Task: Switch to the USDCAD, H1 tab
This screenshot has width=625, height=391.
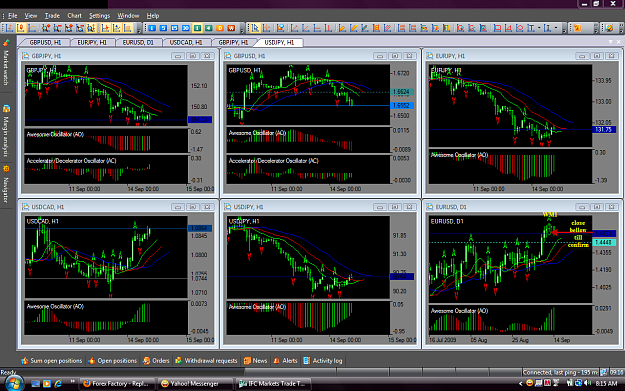Action: 186,42
